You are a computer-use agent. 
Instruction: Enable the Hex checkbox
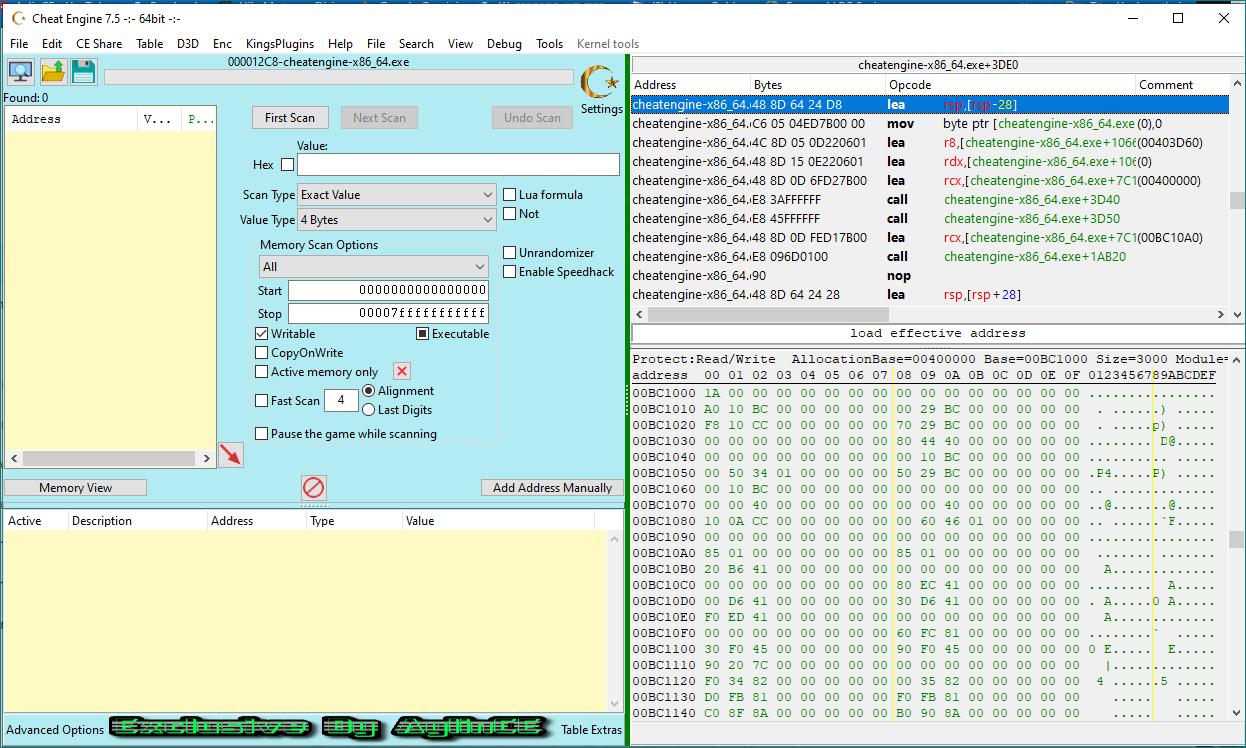[288, 165]
